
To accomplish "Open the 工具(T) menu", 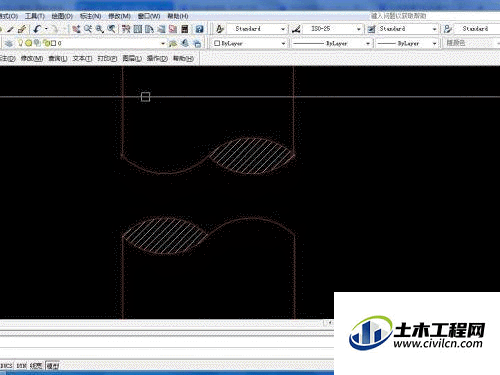I will coord(35,16).
